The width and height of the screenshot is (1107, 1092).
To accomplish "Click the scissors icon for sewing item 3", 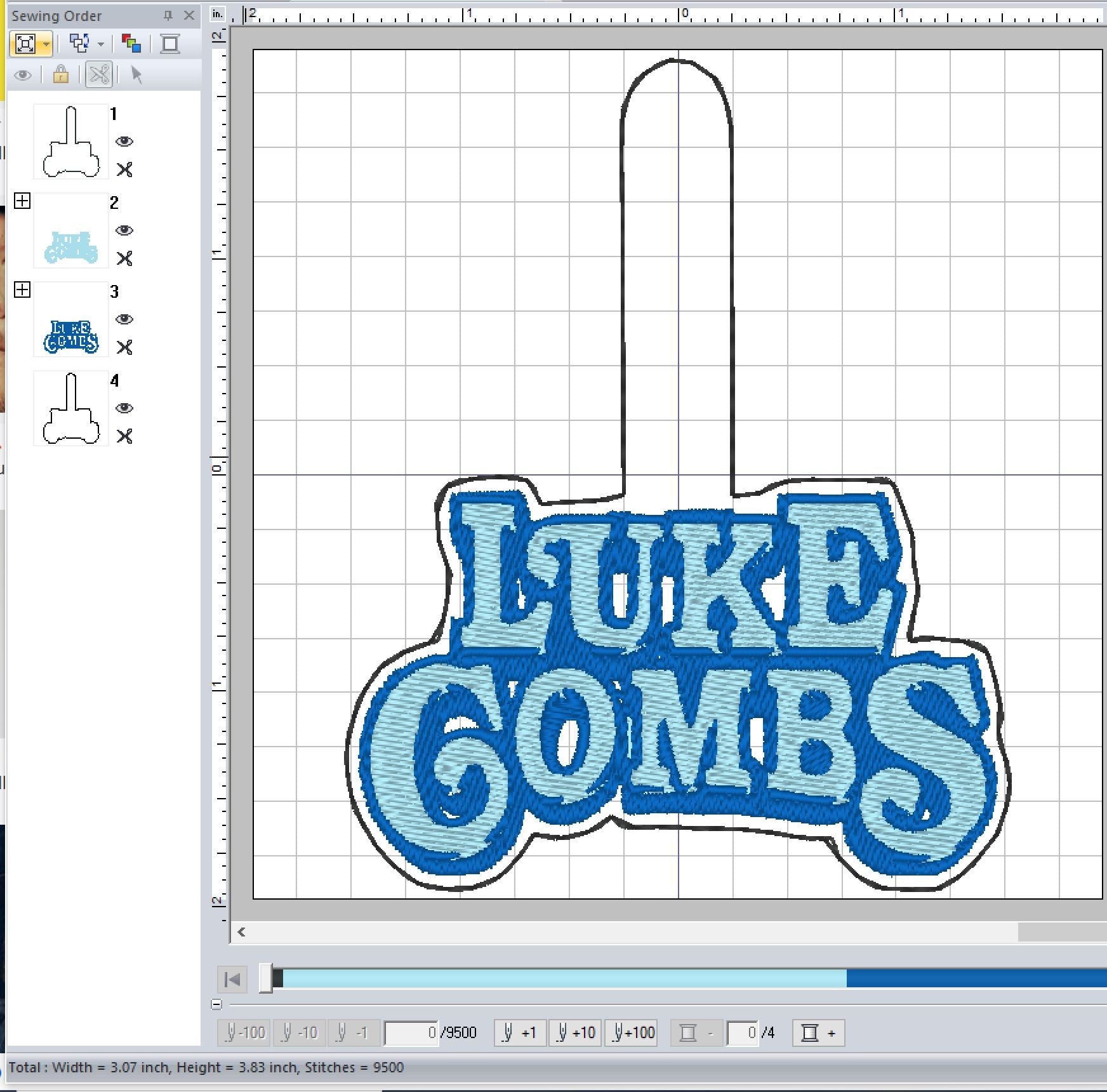I will coord(124,347).
